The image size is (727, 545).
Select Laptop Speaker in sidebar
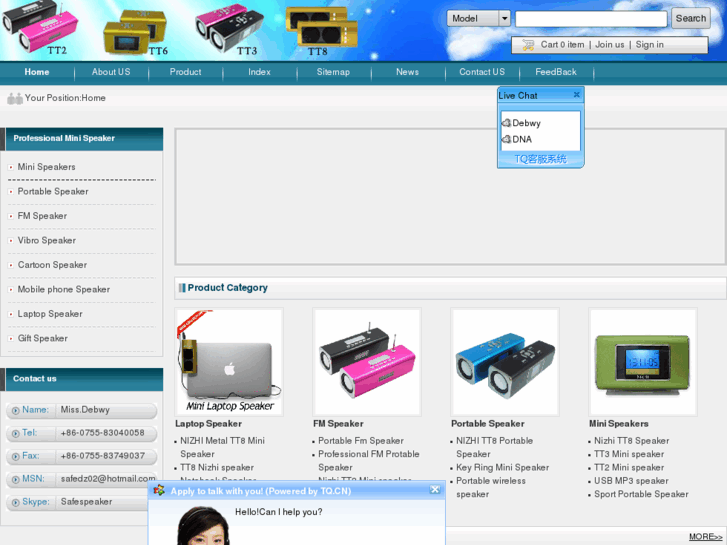pyautogui.click(x=50, y=314)
